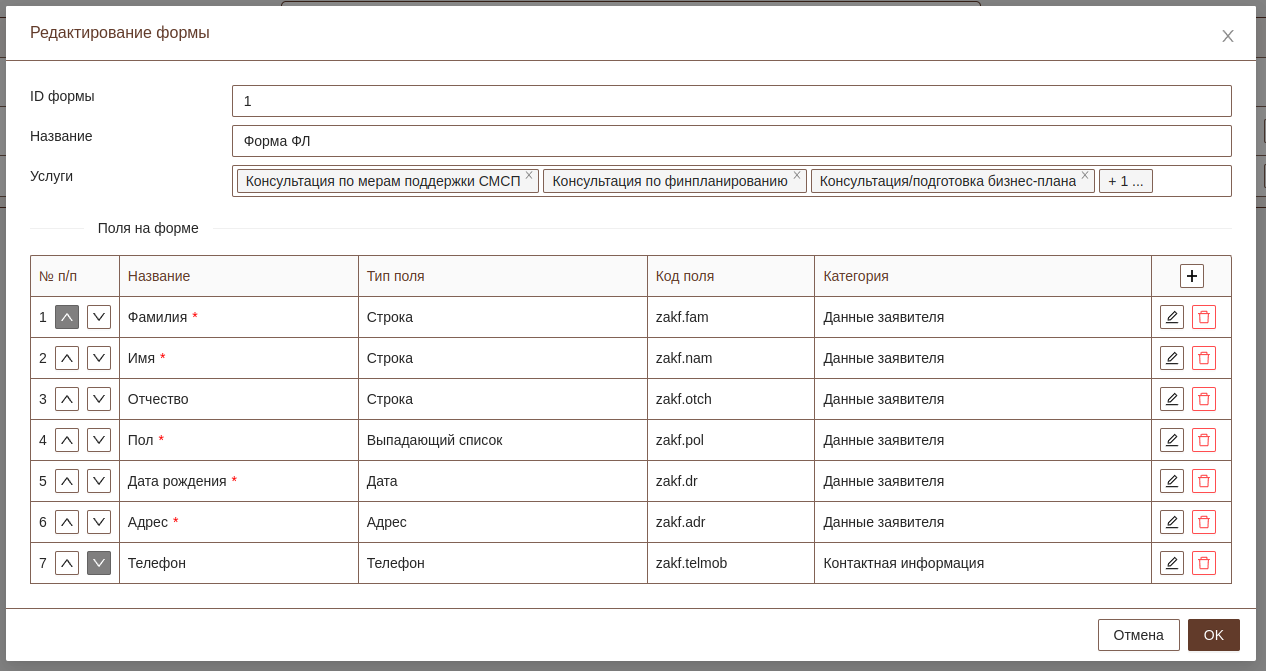The height and width of the screenshot is (671, 1266).
Task: Confirm the form with OK button
Action: click(x=1213, y=635)
